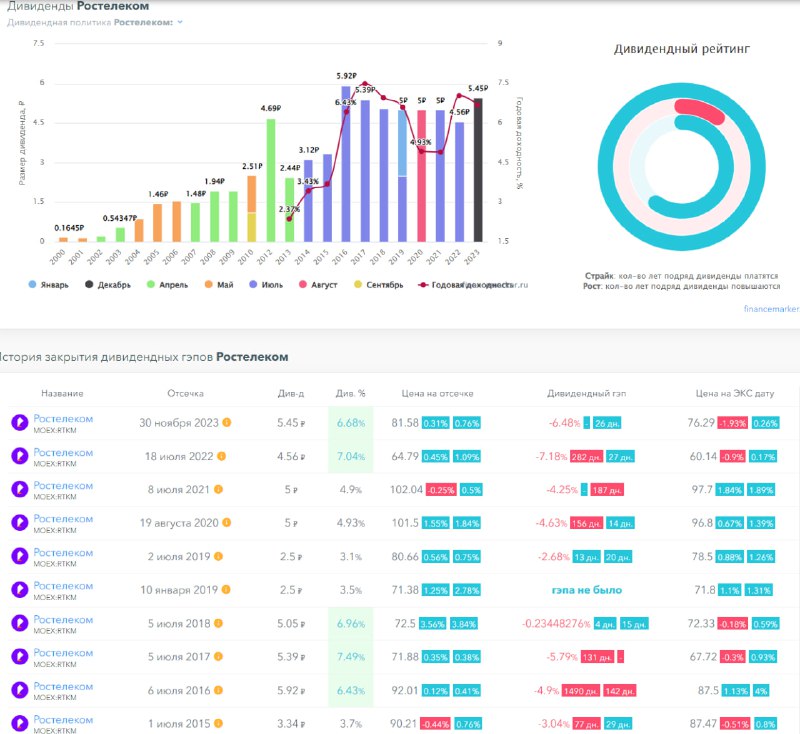Sort table by Див-д column header
The height and width of the screenshot is (734, 800).
[x=291, y=393]
